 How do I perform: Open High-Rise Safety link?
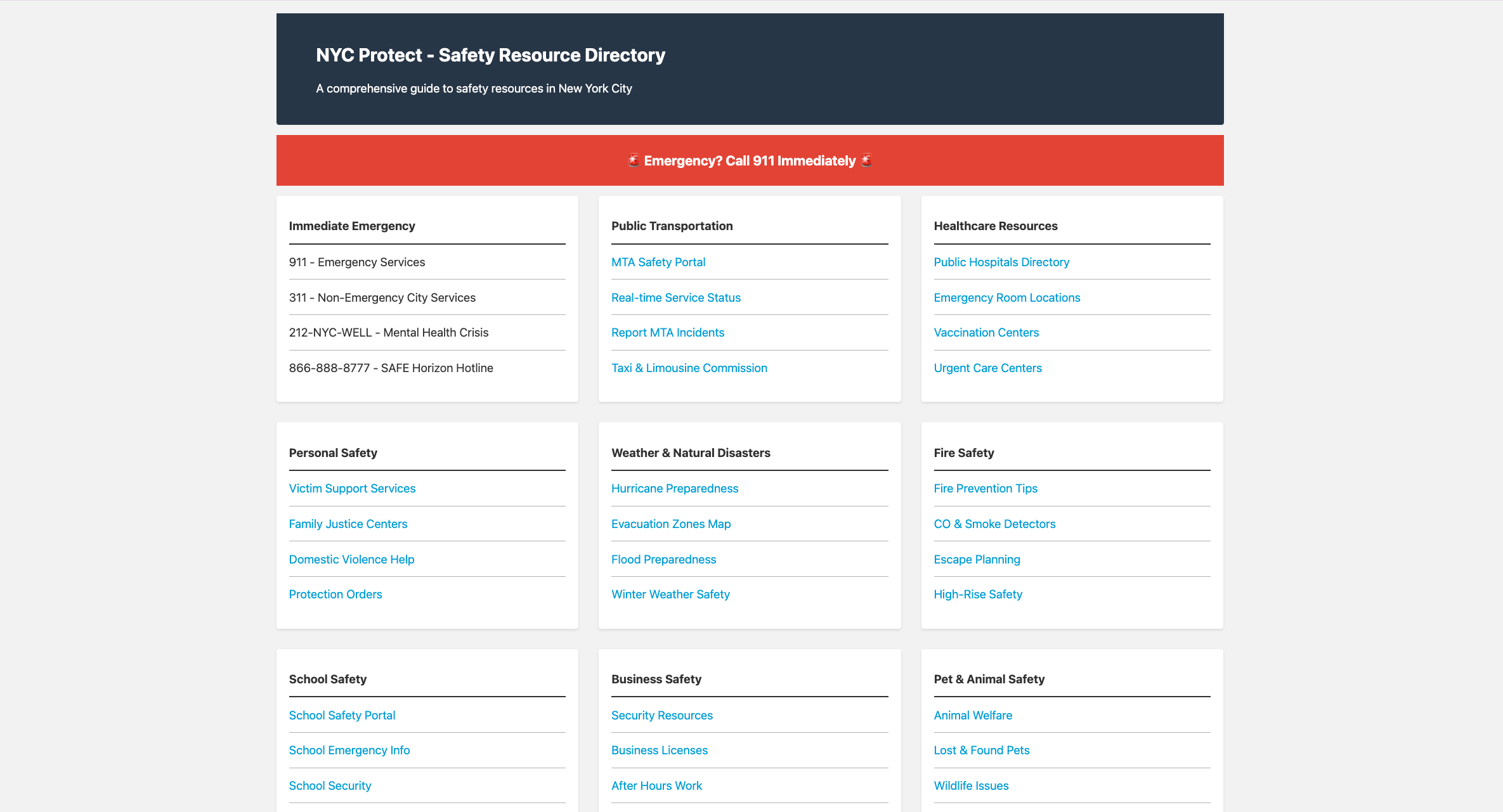coord(977,594)
